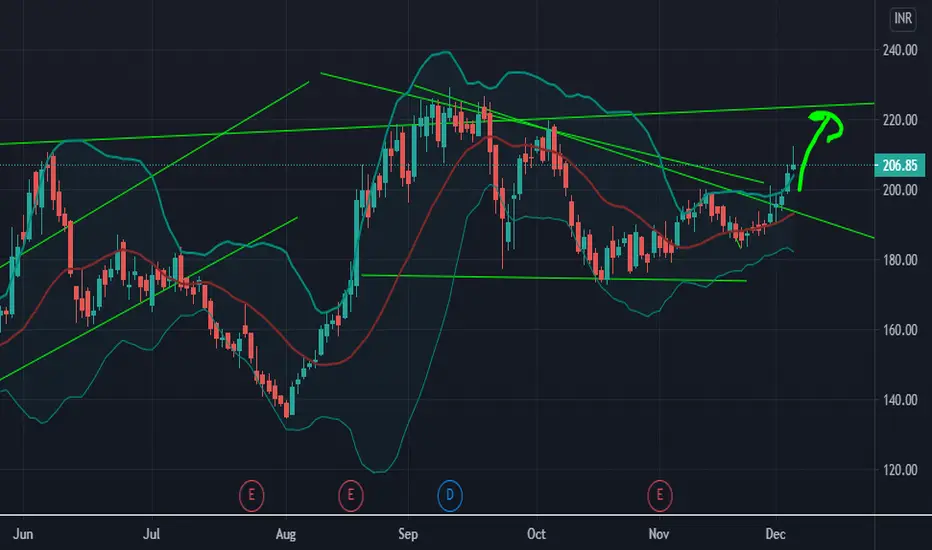This screenshot has height=550, width=932.
Task: Click the Nov date axis label
Action: (659, 534)
